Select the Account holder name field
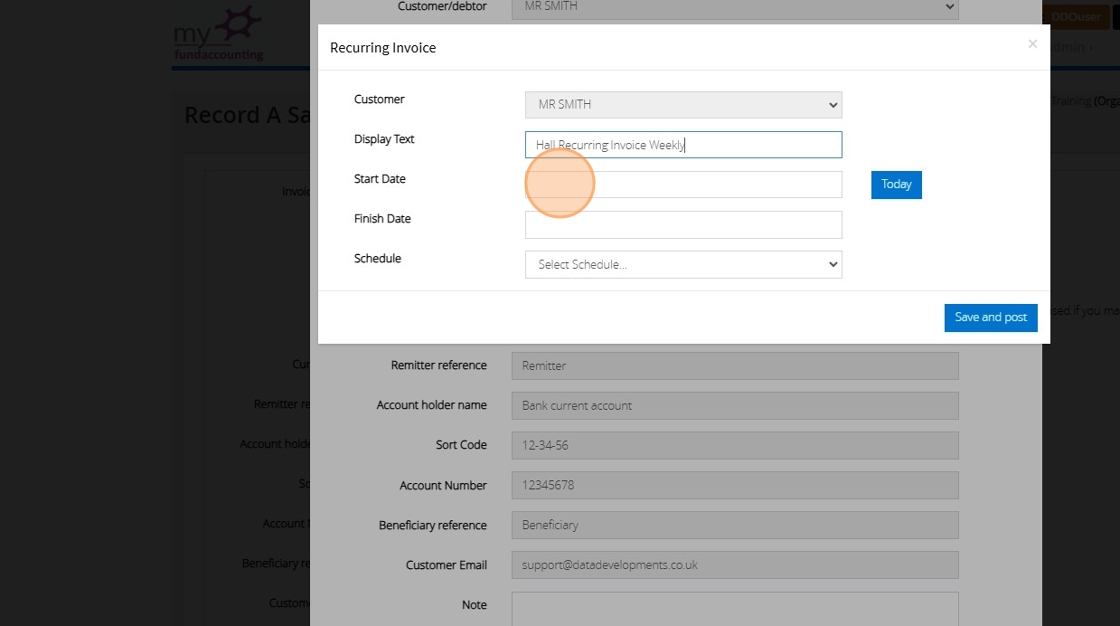This screenshot has height=626, width=1120. [x=734, y=406]
